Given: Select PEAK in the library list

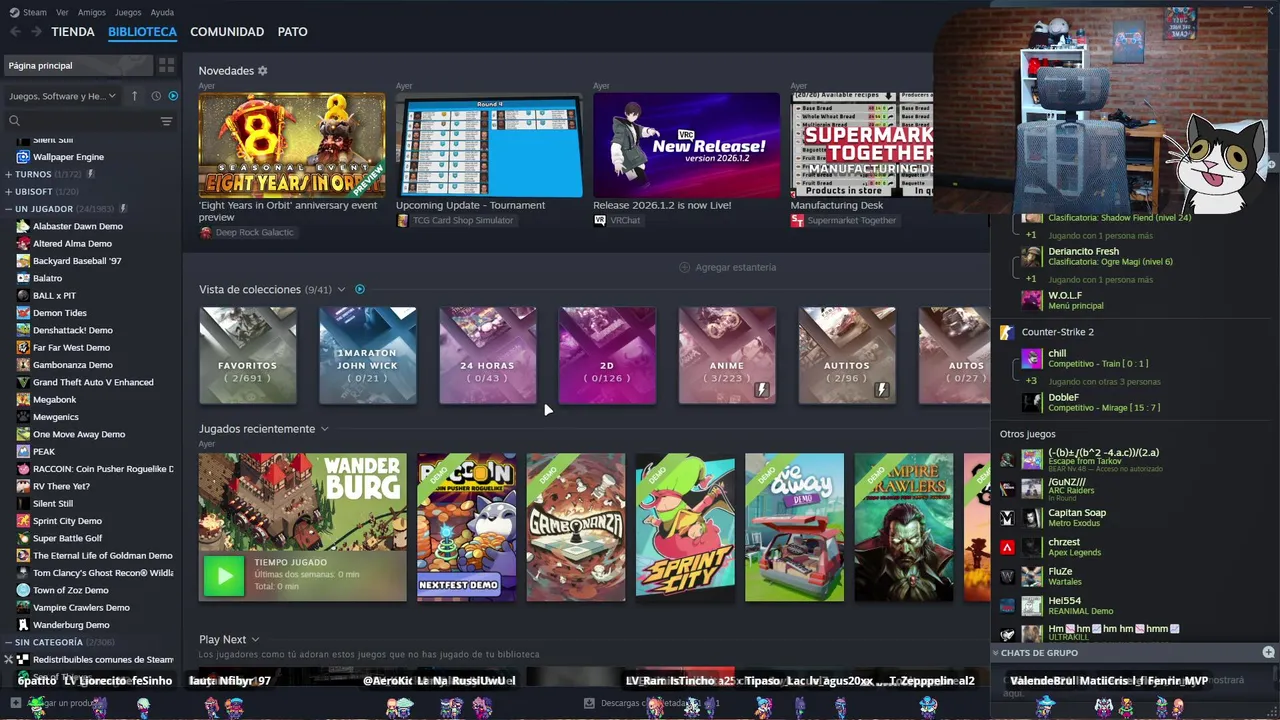Looking at the screenshot, I should coord(44,452).
